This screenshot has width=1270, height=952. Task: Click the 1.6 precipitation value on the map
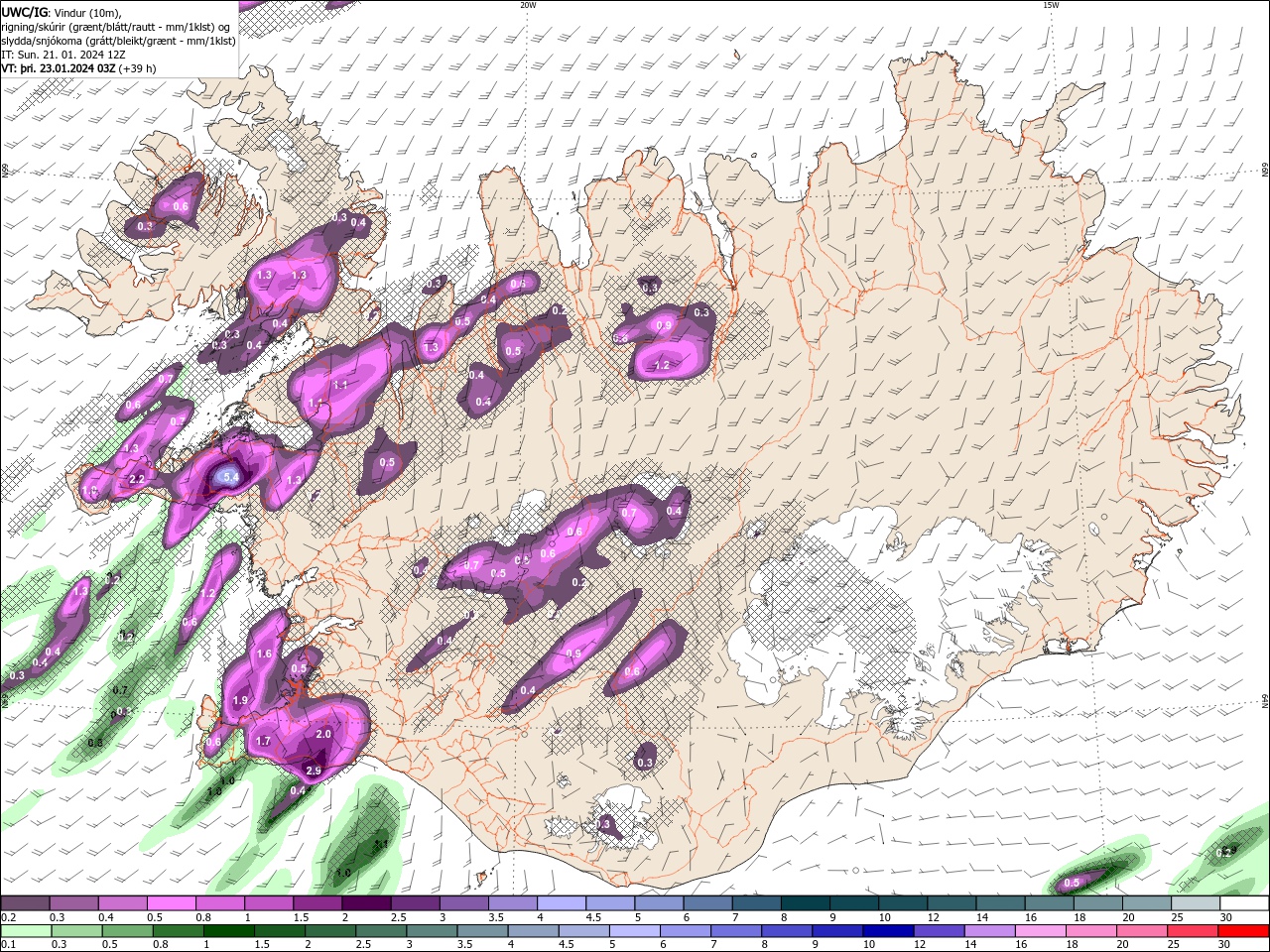264,654
